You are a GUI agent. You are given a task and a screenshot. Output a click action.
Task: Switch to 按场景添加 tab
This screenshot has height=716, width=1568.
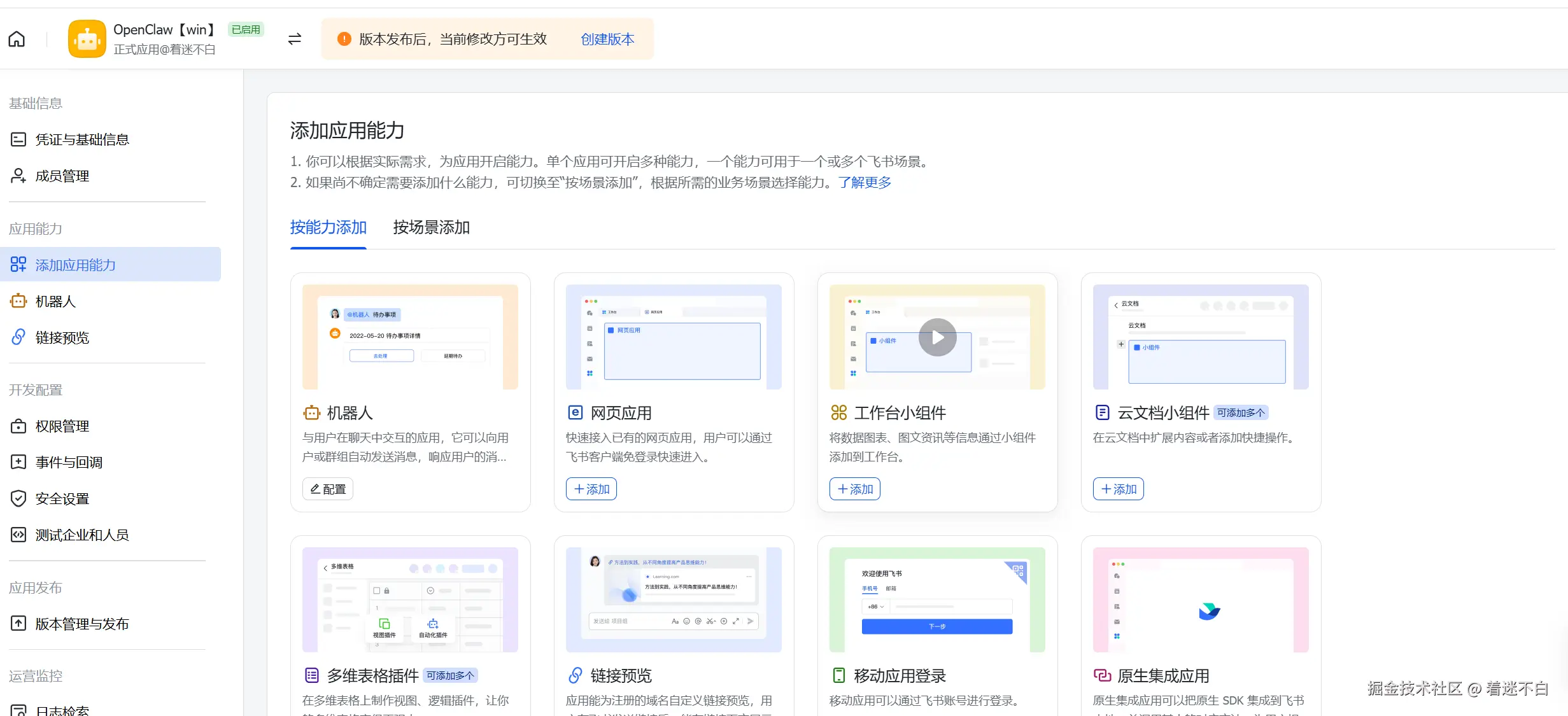click(x=431, y=227)
